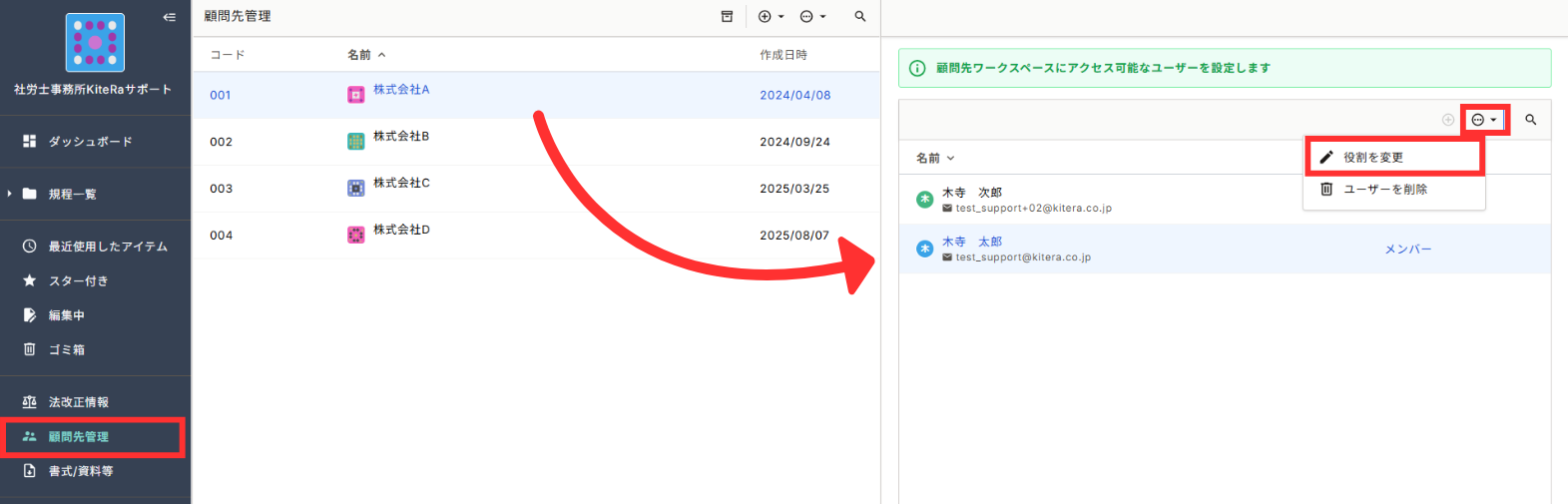This screenshot has height=504, width=1568.
Task: Select the 木寺 次郎 user row
Action: click(x=1098, y=200)
